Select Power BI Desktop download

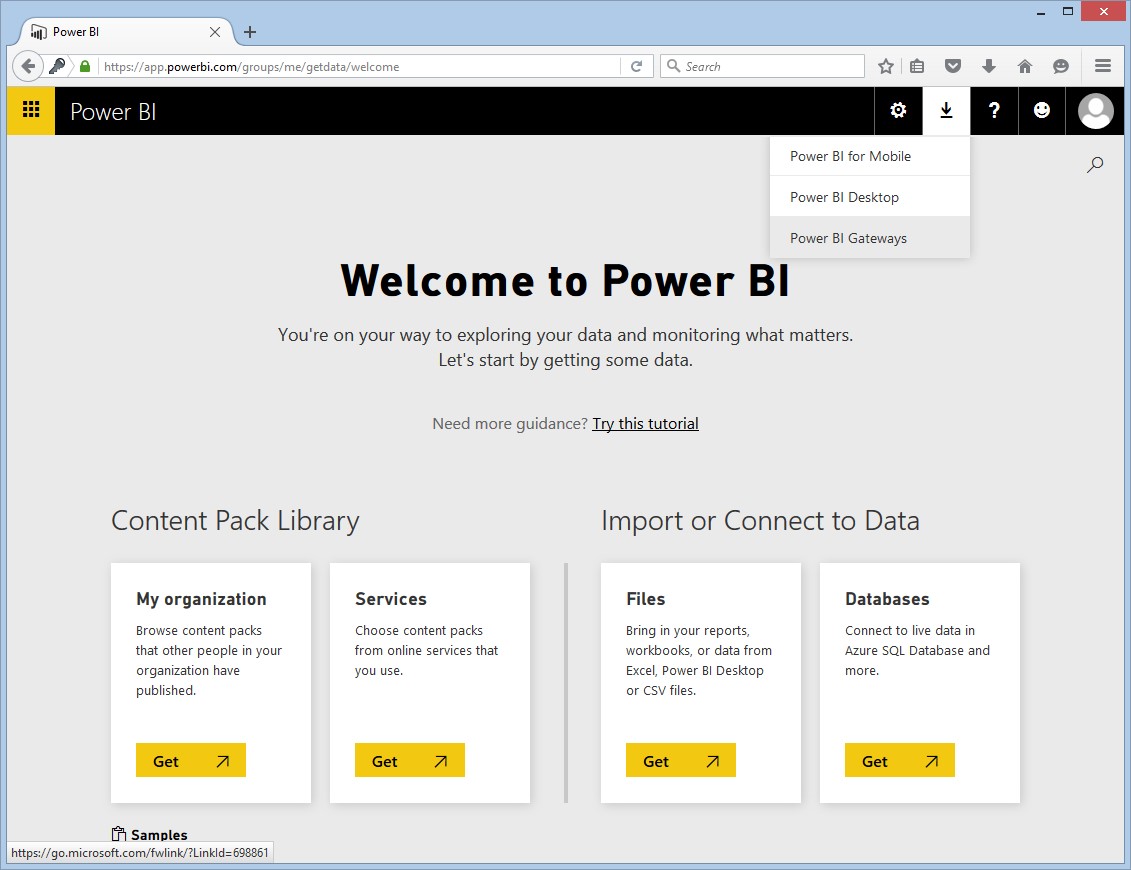click(869, 197)
